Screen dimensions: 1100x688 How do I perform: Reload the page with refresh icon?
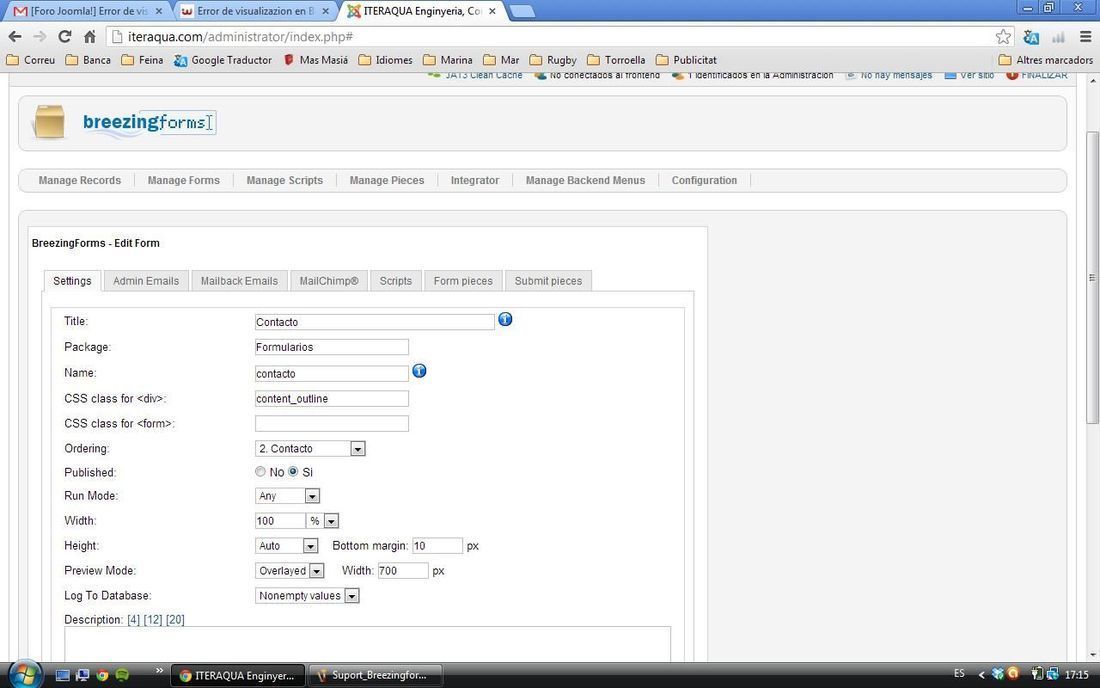click(65, 36)
